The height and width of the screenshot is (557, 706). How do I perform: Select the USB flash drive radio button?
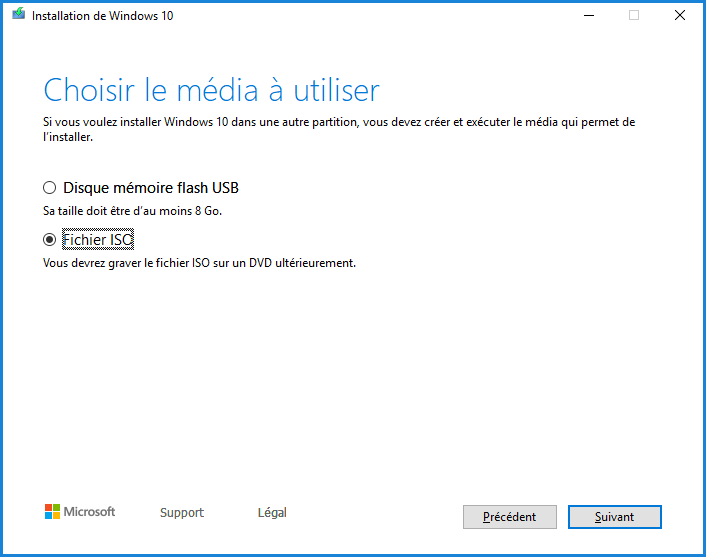[x=49, y=188]
